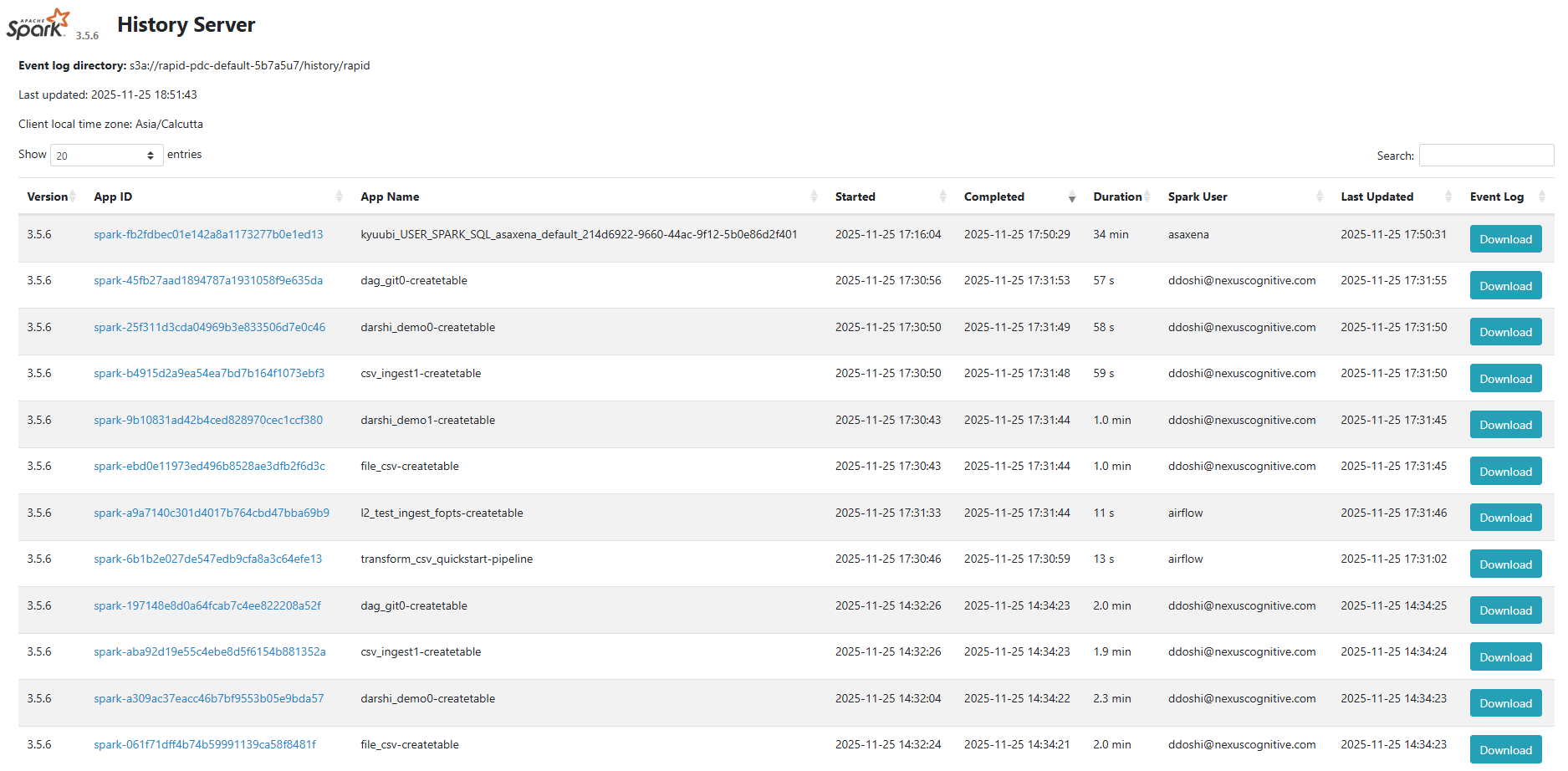Image resolution: width=1568 pixels, height=771 pixels.
Task: Download log for transform_csv_quickstart-pipeline
Action: point(1505,564)
